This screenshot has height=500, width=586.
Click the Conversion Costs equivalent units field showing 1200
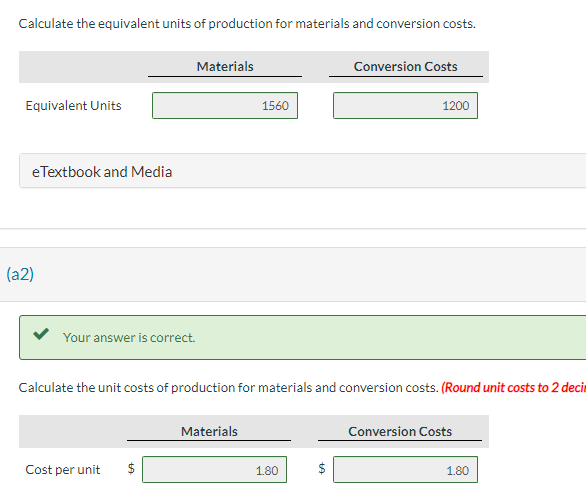point(405,105)
